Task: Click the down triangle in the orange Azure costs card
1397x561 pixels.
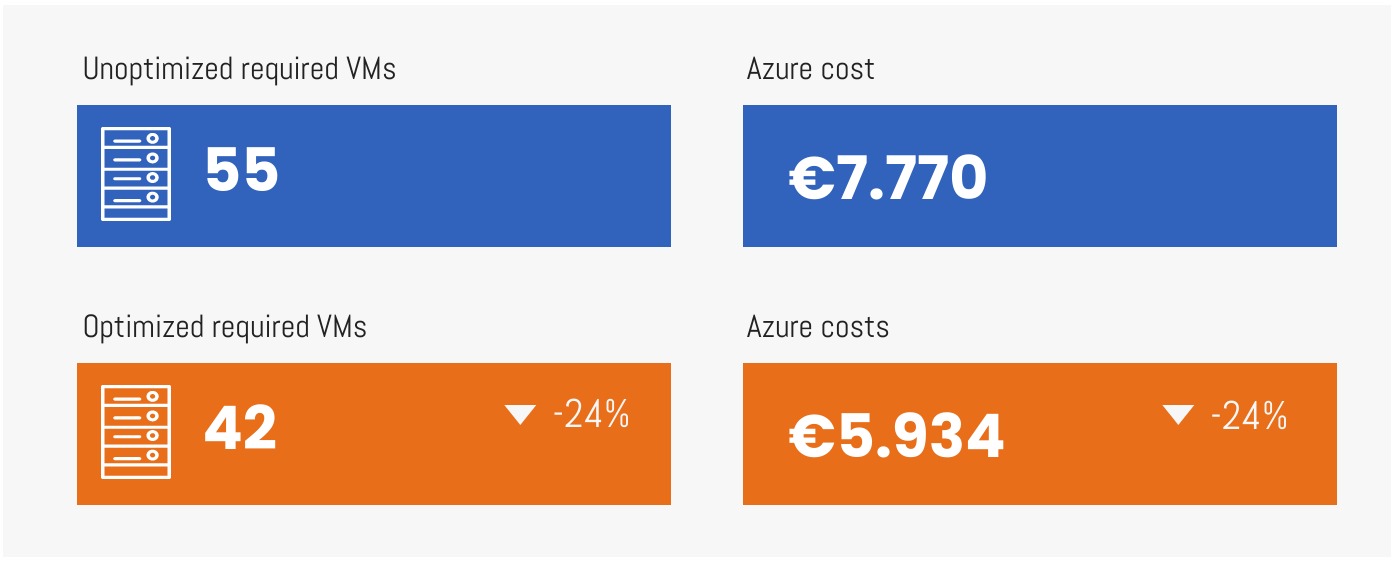Action: [1178, 414]
